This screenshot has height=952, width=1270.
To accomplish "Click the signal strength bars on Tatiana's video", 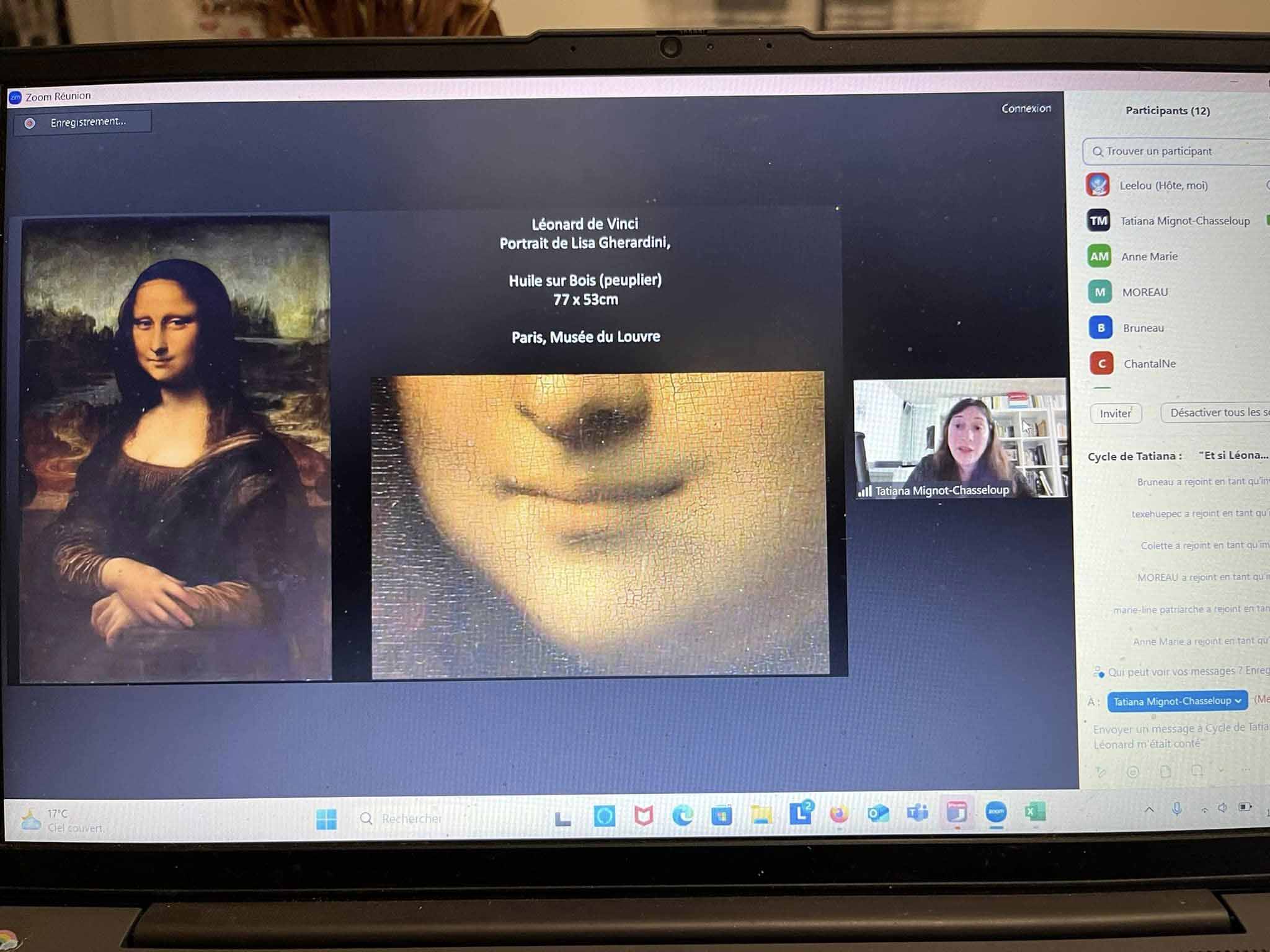I will tap(864, 491).
